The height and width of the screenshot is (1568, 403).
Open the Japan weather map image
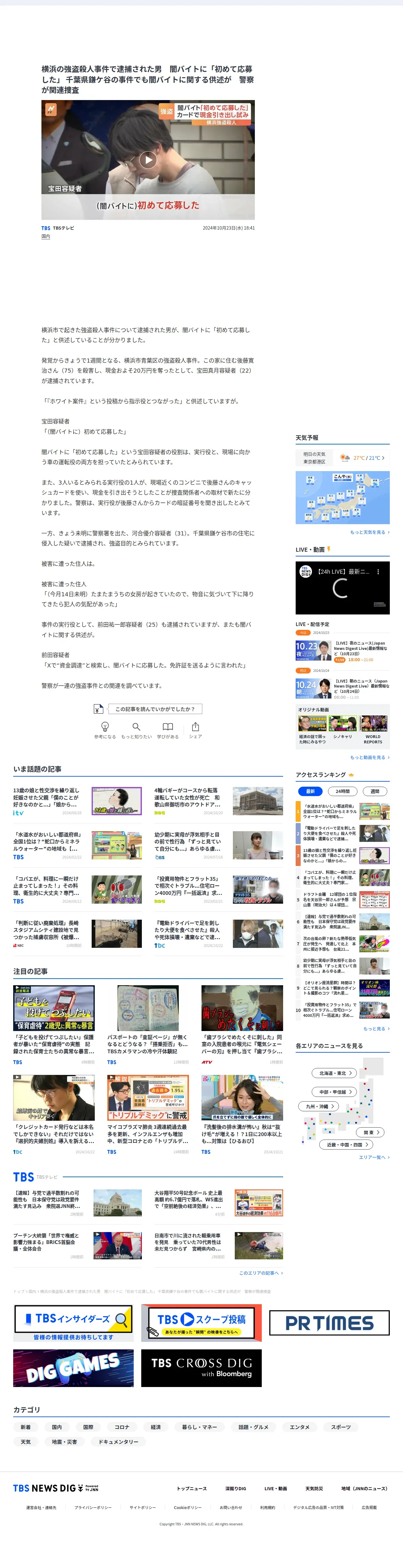tap(343, 497)
